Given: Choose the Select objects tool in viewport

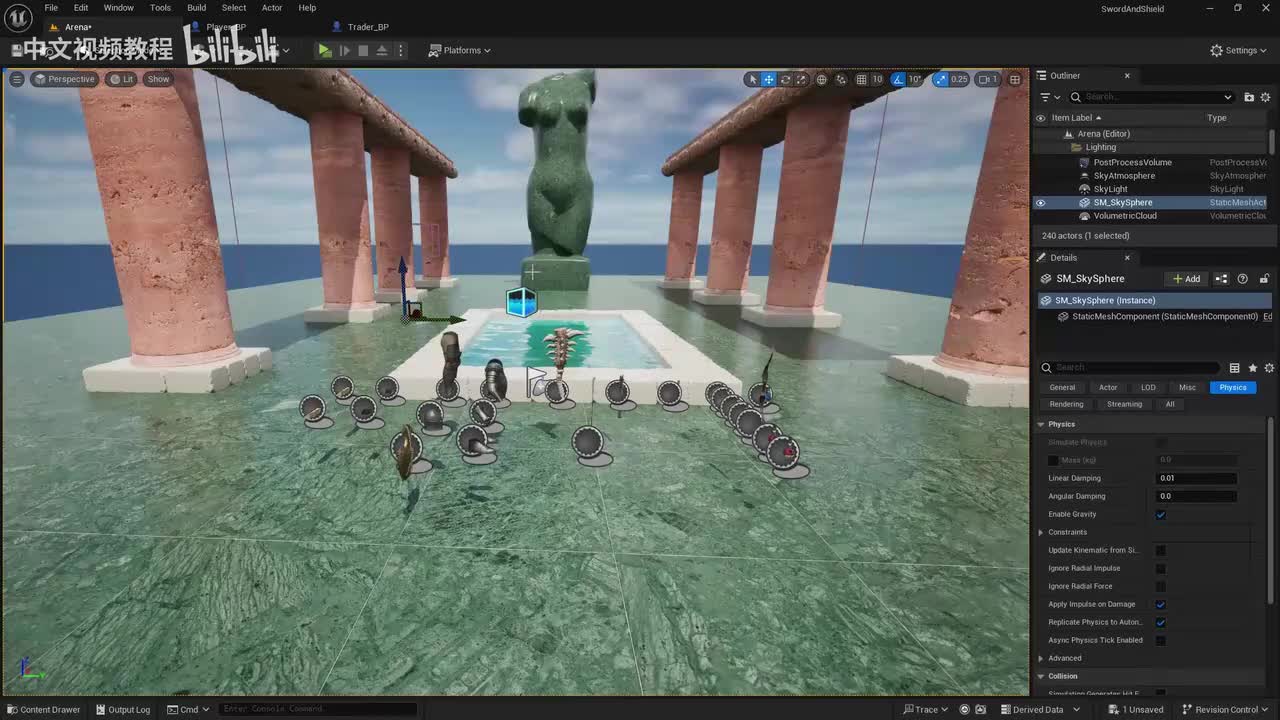Looking at the screenshot, I should point(753,79).
